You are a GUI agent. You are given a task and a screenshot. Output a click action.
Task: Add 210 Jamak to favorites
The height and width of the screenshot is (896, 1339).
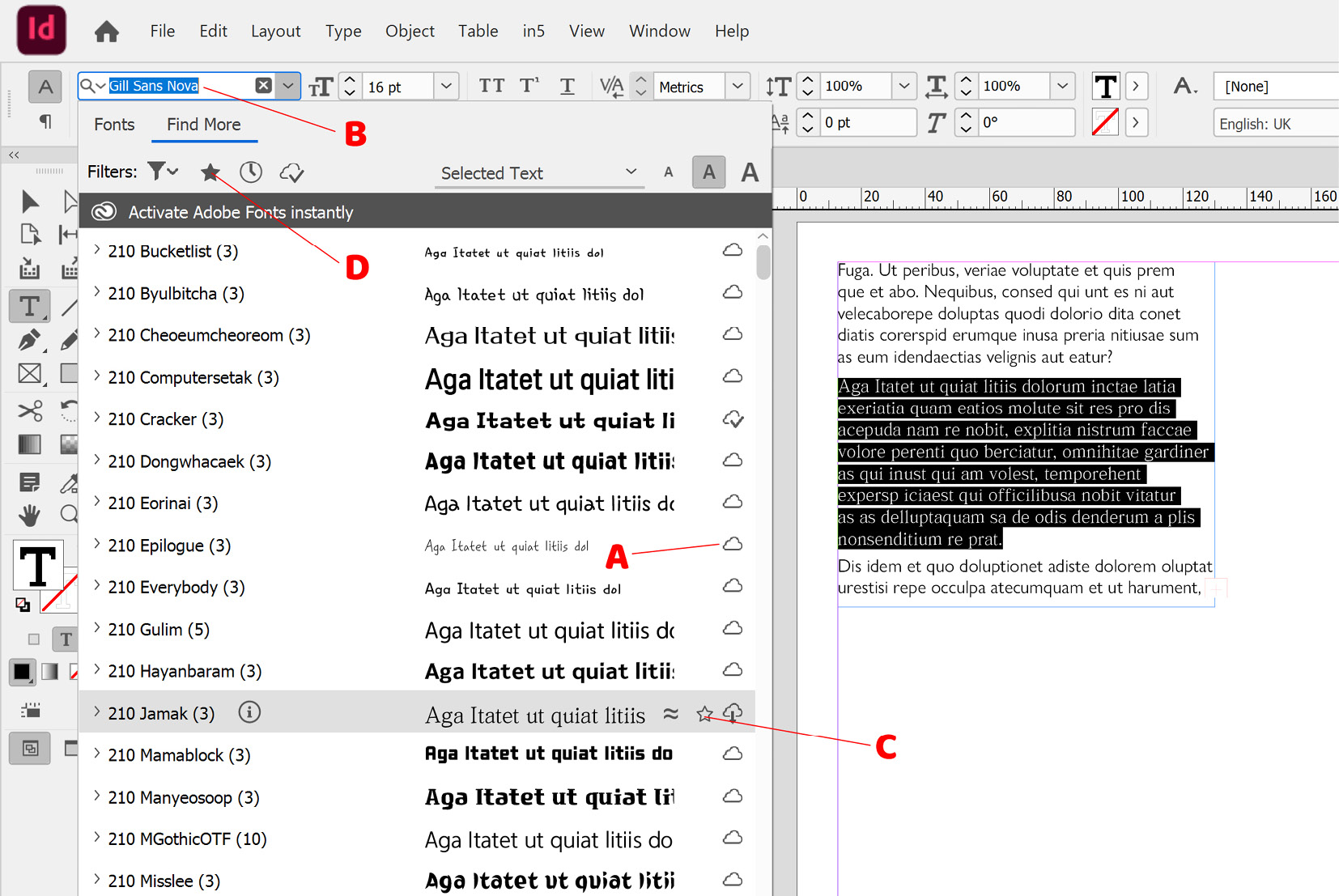coord(704,713)
